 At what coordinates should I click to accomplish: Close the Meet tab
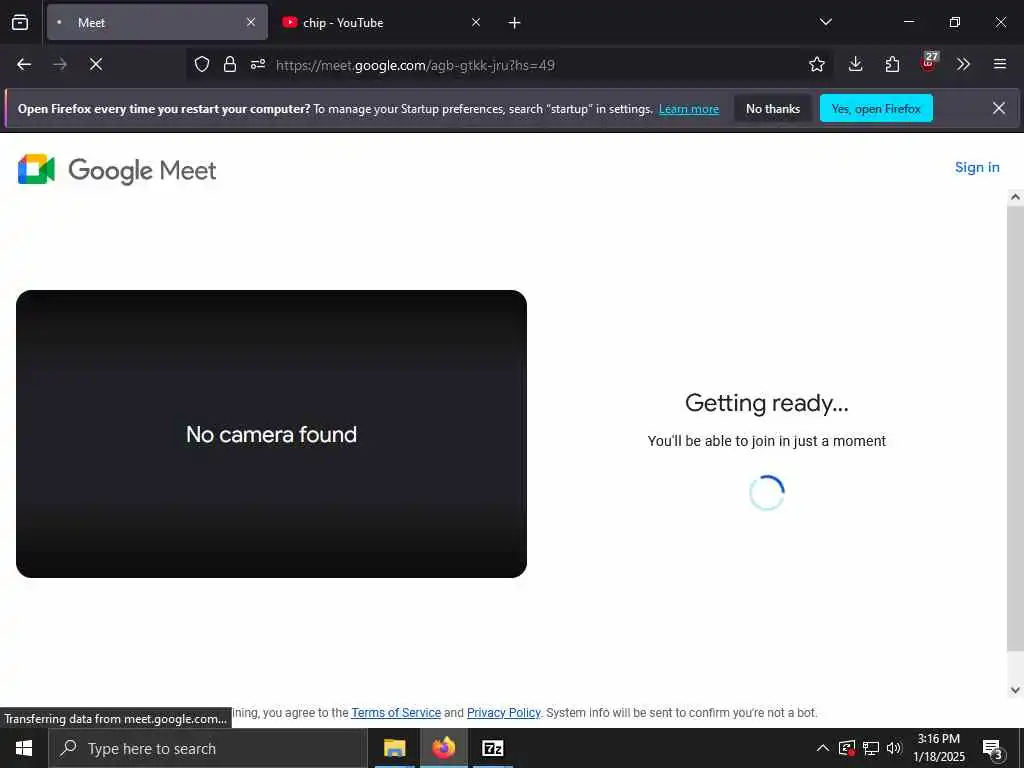[251, 23]
